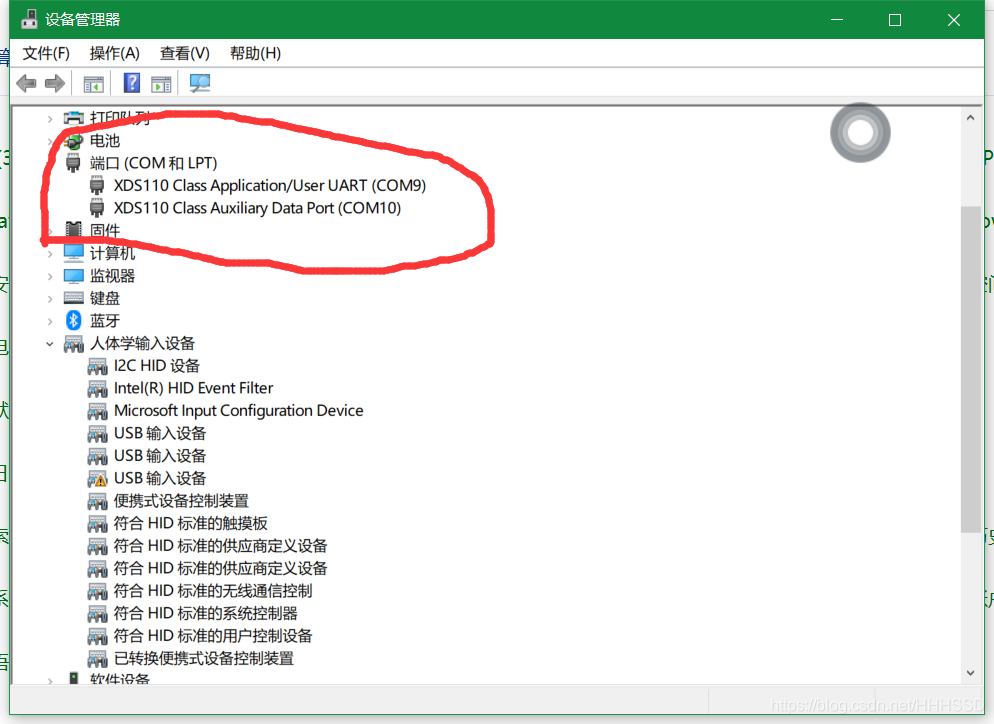Click the computer icon beside 计算机
The width and height of the screenshot is (994, 724).
tap(74, 253)
